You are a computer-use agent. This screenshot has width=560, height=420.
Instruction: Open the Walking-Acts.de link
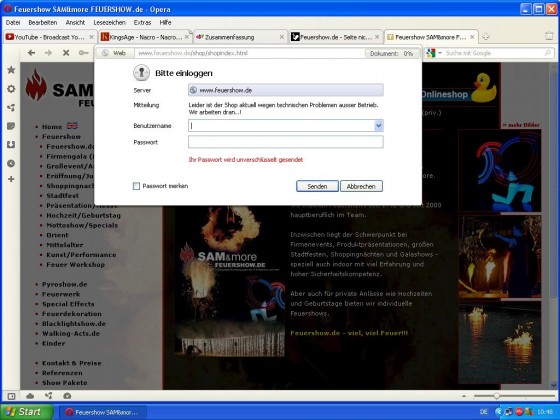click(x=71, y=334)
